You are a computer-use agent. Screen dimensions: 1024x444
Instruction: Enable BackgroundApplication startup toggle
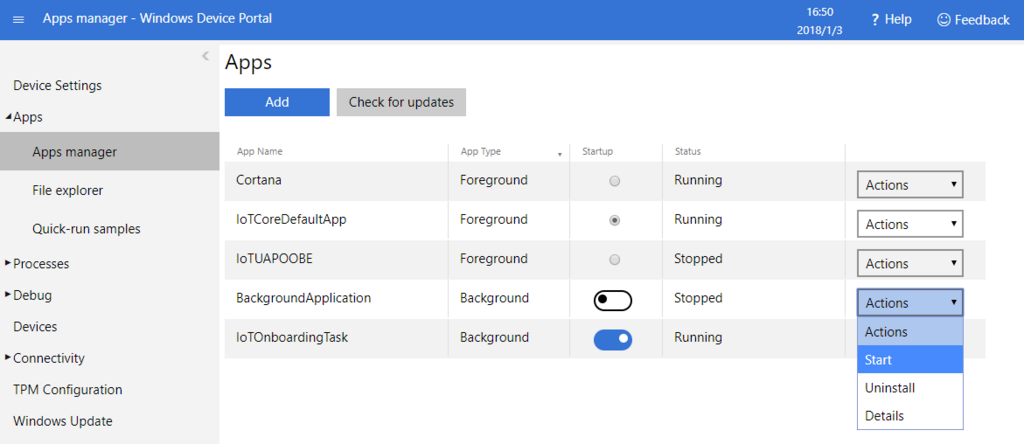tap(613, 300)
